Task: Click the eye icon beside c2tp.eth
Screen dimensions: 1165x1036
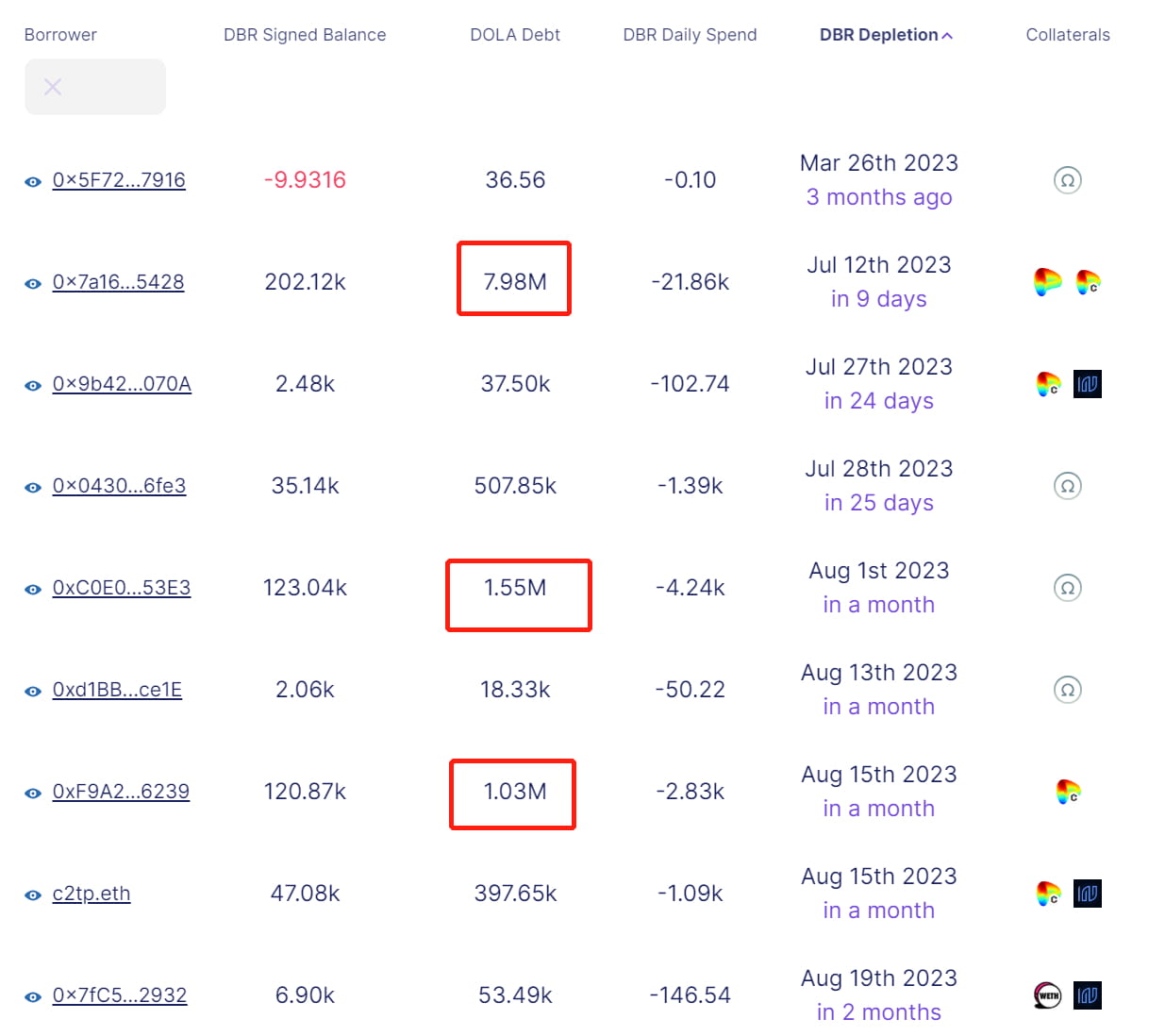Action: [33, 895]
